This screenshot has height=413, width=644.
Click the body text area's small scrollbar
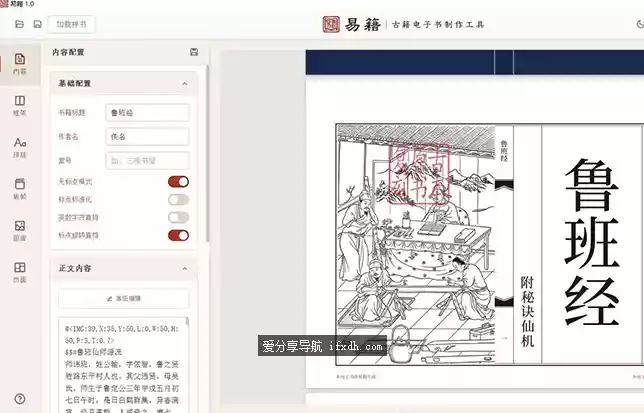tap(188, 322)
